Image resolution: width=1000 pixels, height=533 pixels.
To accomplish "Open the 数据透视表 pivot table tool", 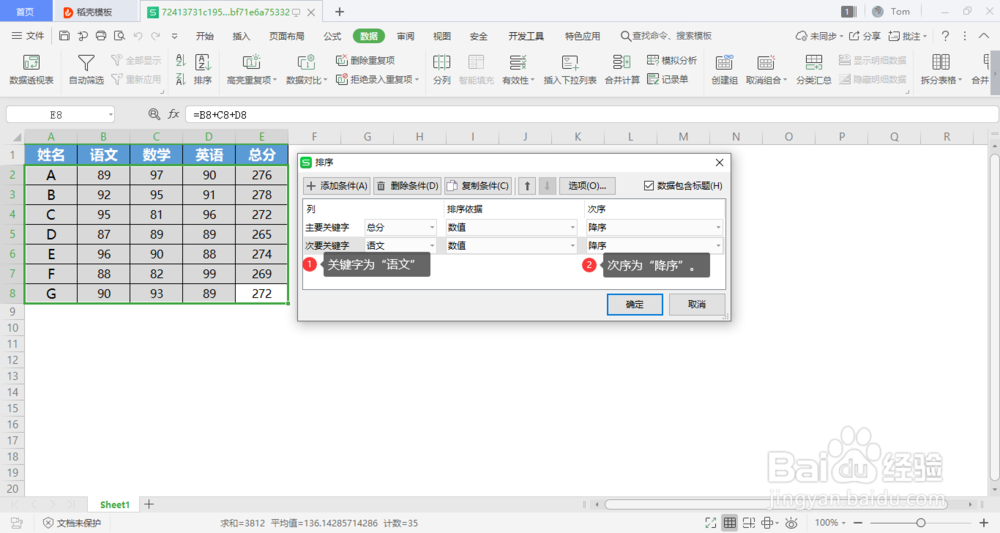I will coord(31,69).
